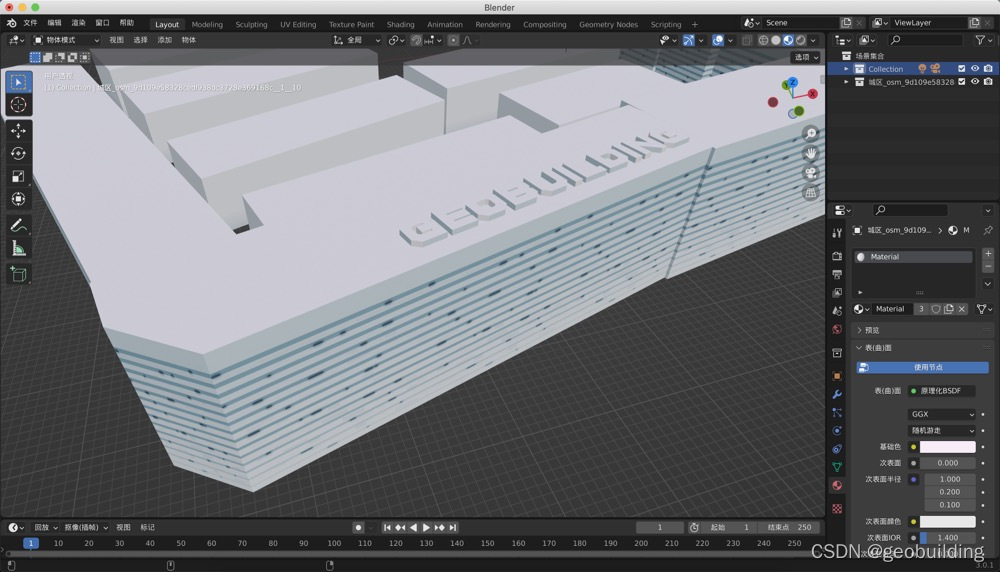Open the 物体模式 mode dropdown
Viewport: 1000px width, 572px height.
[x=66, y=40]
